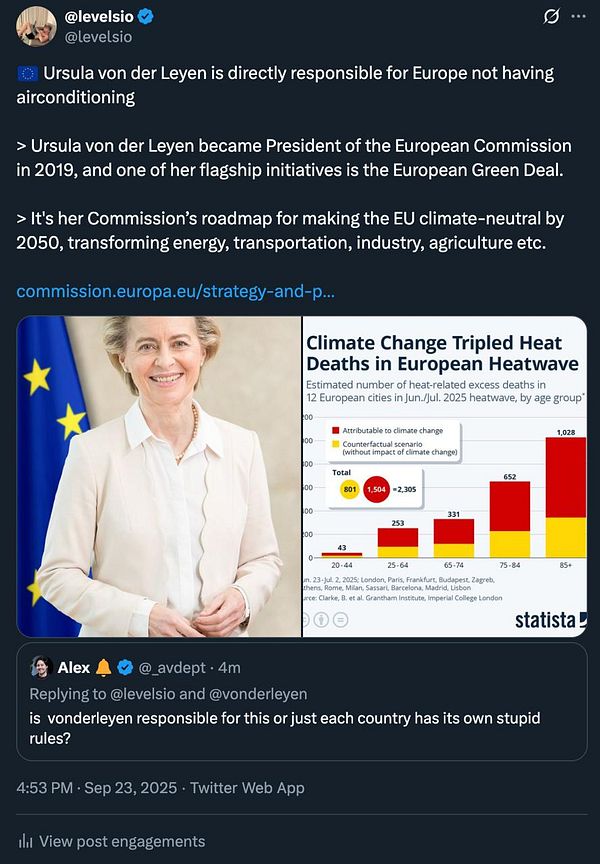Viewport: 600px width, 864px height.
Task: Click the red 'Attributable to climate change' legend swatch
Action: (335, 430)
